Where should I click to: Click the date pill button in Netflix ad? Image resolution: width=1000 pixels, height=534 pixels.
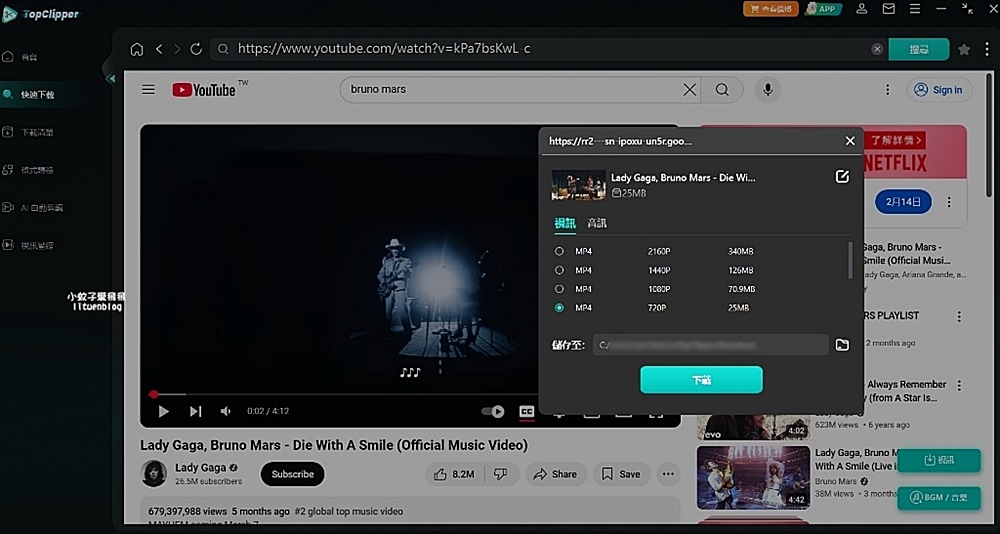[904, 202]
